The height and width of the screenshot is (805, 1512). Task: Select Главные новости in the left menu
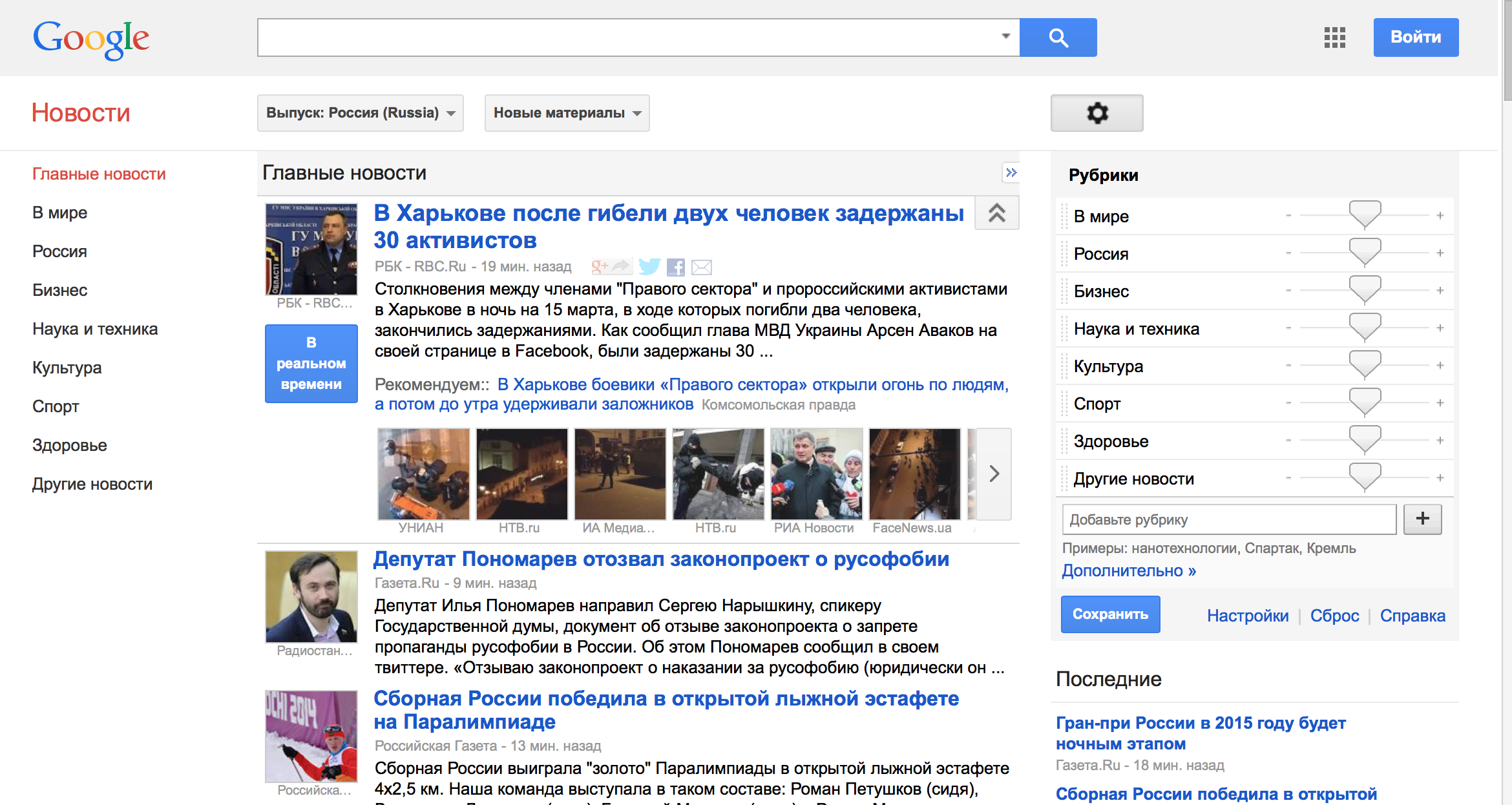(x=99, y=174)
